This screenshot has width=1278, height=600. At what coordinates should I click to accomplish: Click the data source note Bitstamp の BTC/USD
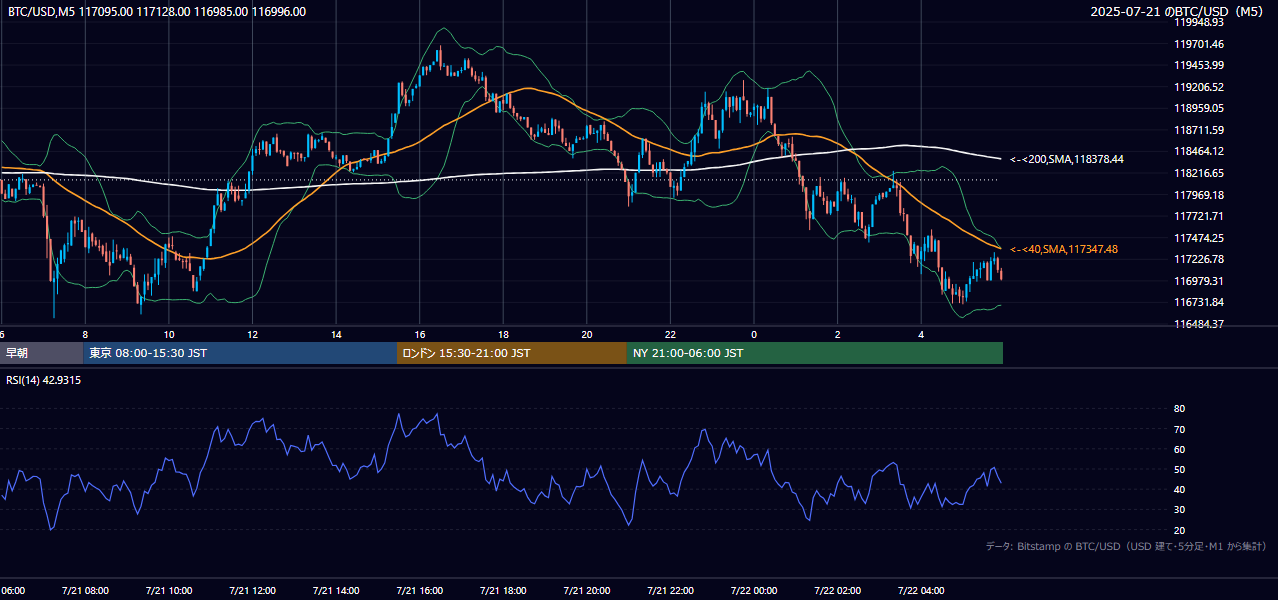coord(1126,546)
